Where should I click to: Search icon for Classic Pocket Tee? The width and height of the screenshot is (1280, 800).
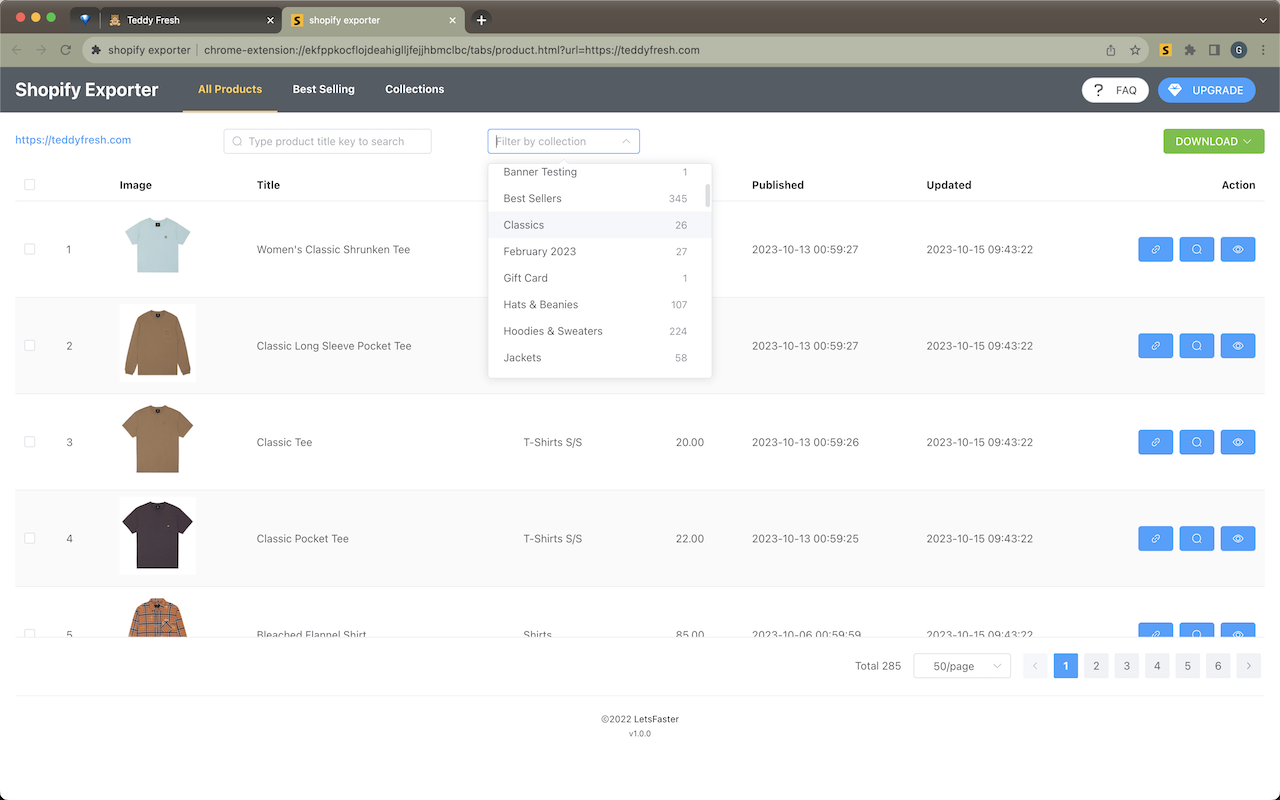(1196, 538)
